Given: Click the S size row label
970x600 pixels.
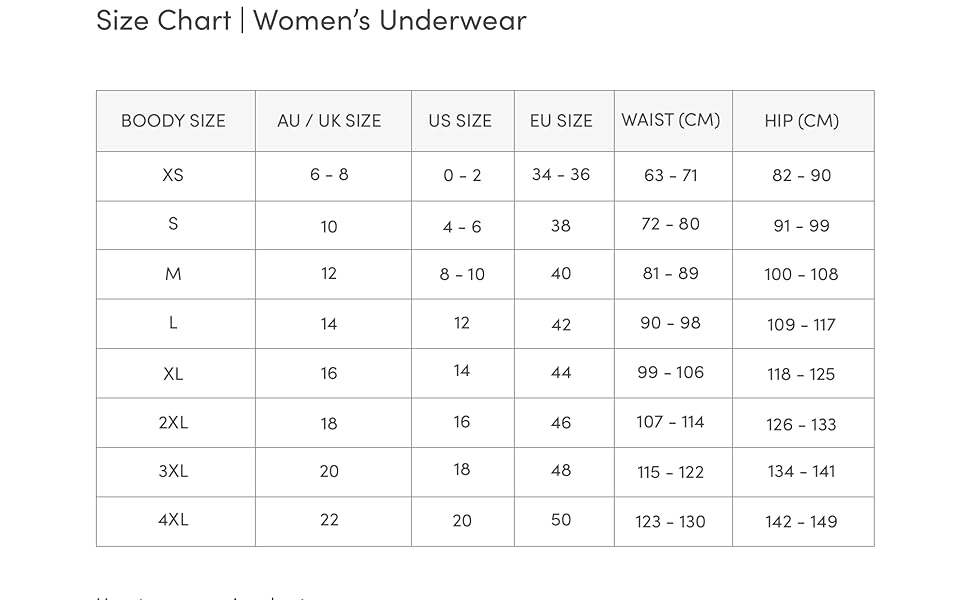Looking at the screenshot, I should [x=173, y=224].
